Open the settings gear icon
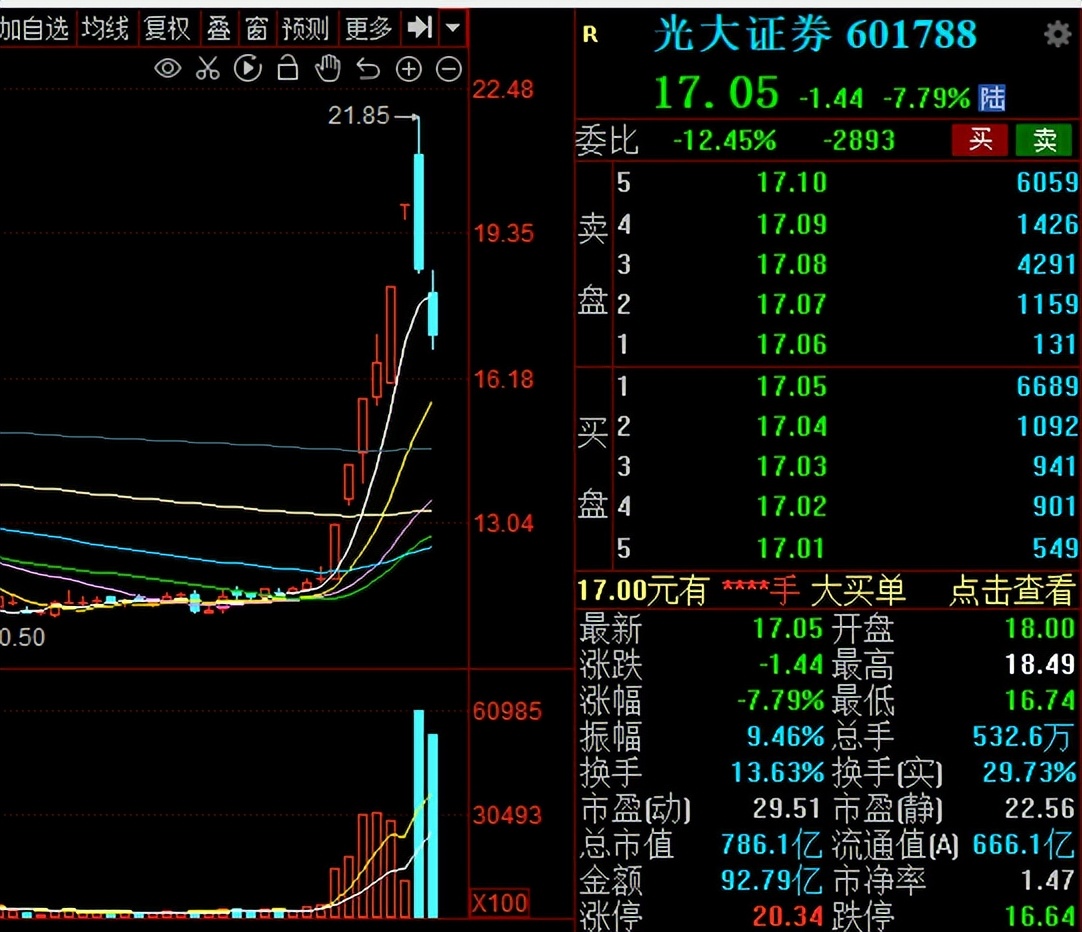Screen dimensions: 1082x932 [x=1057, y=33]
